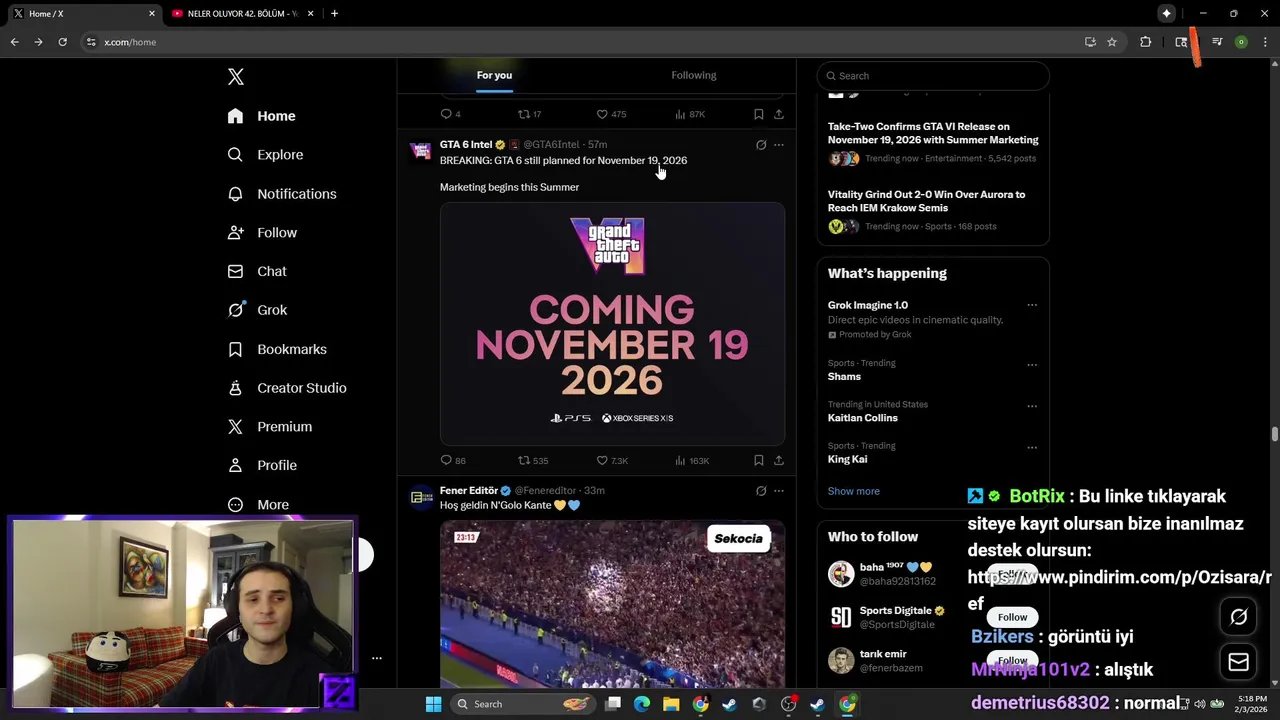The width and height of the screenshot is (1280, 720).
Task: Reload the page in Chrome
Action: pos(62,42)
